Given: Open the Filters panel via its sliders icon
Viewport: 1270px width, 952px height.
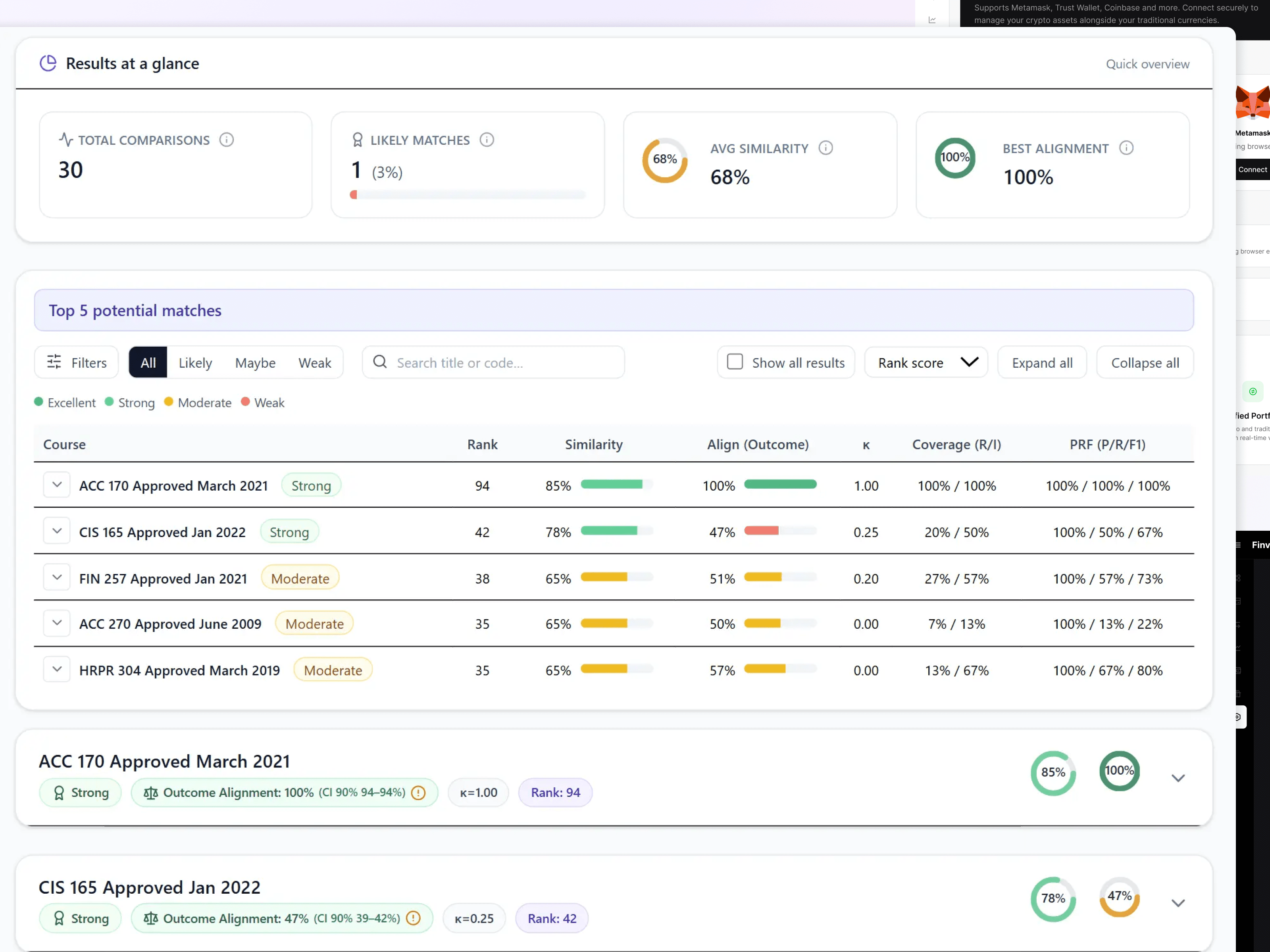Looking at the screenshot, I should (x=54, y=362).
